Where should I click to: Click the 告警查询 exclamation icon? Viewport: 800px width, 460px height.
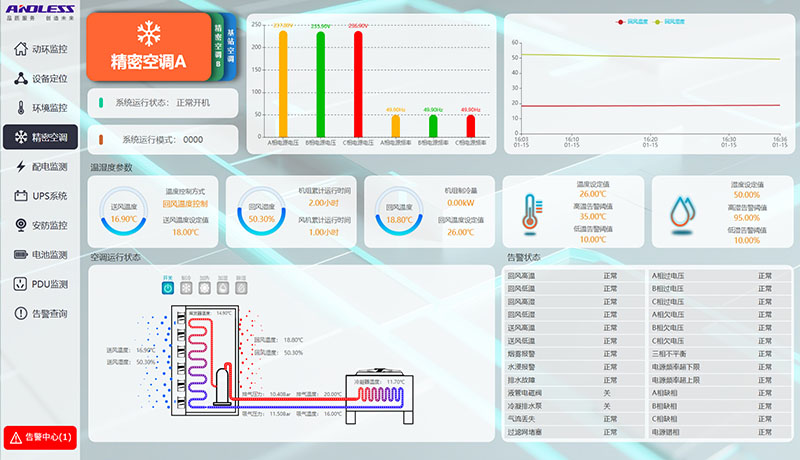pyautogui.click(x=22, y=314)
